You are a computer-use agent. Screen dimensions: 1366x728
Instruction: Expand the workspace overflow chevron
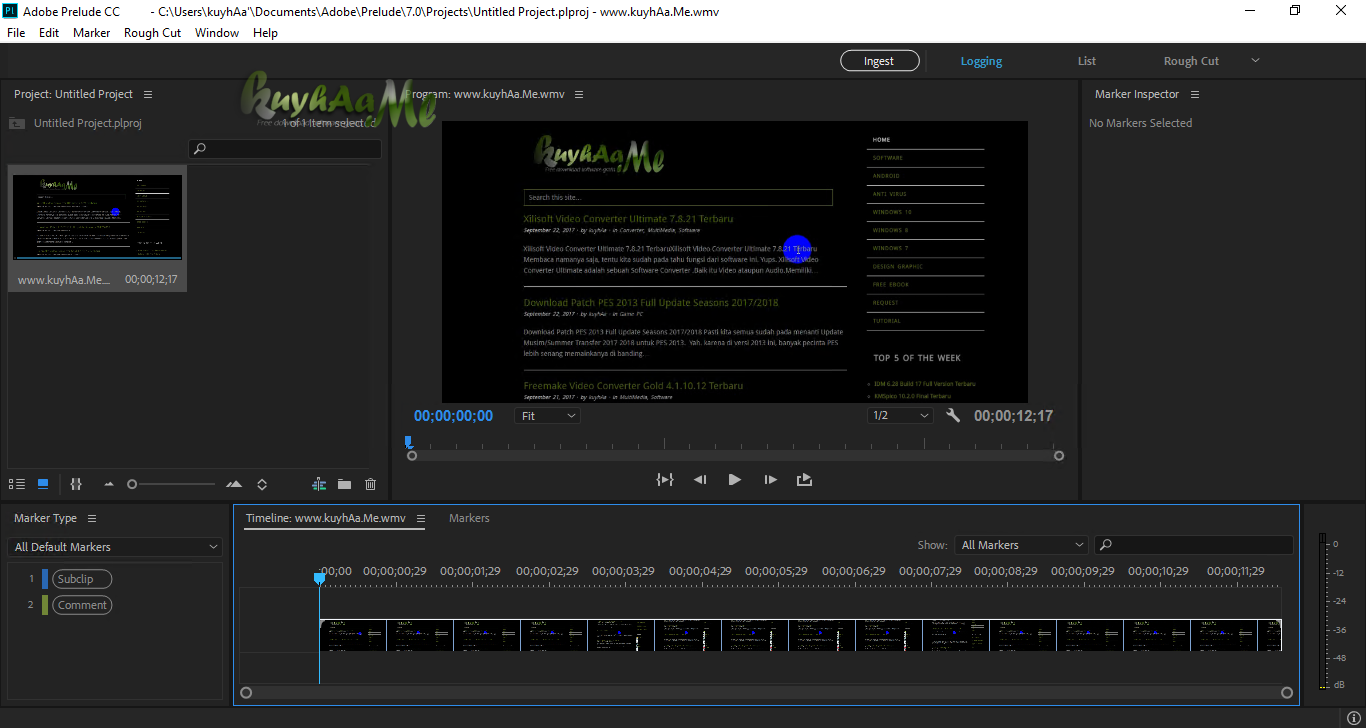(x=1256, y=60)
